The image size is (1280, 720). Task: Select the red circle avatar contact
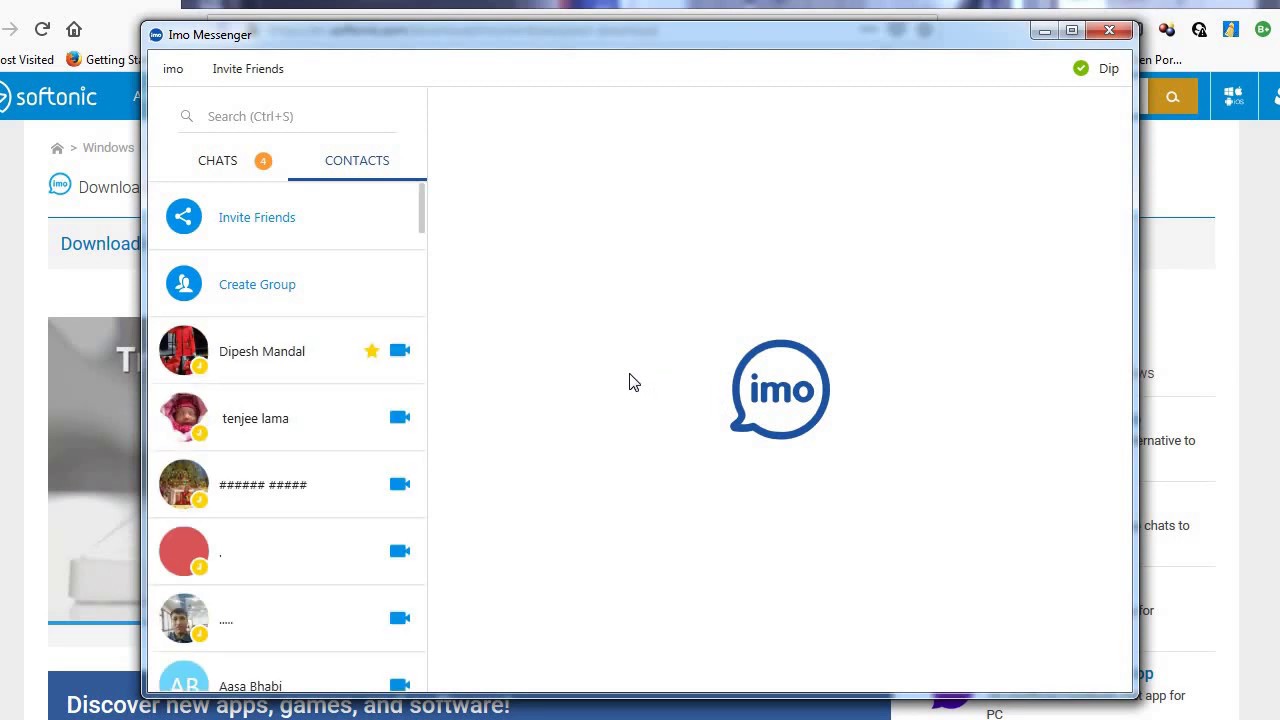184,551
